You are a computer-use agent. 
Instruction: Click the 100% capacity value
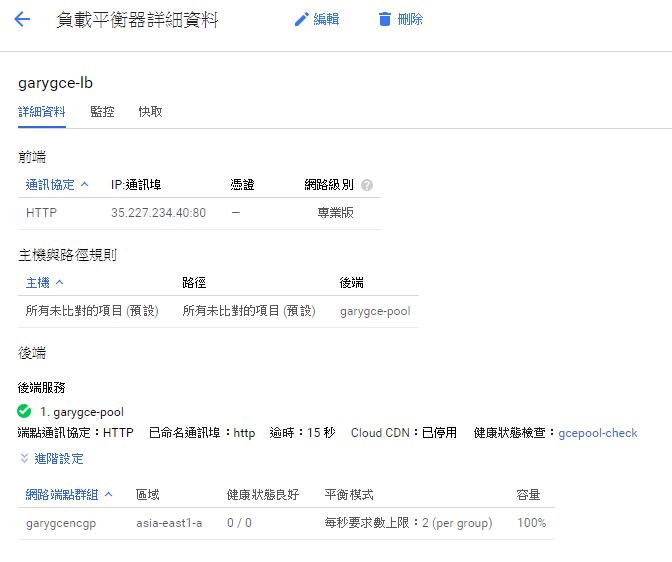(x=531, y=523)
